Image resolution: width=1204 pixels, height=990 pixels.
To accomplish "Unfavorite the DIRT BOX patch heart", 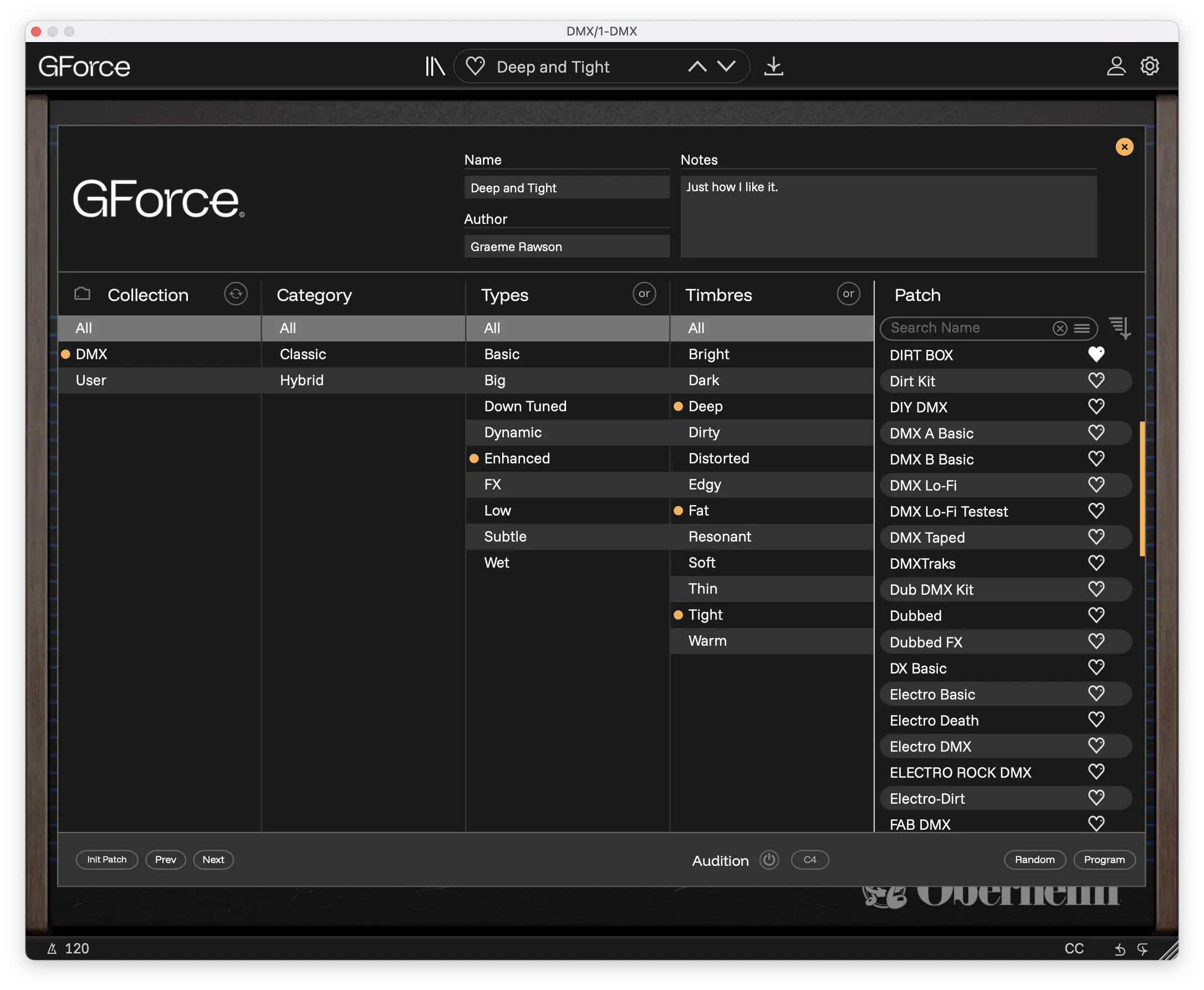I will click(x=1096, y=355).
